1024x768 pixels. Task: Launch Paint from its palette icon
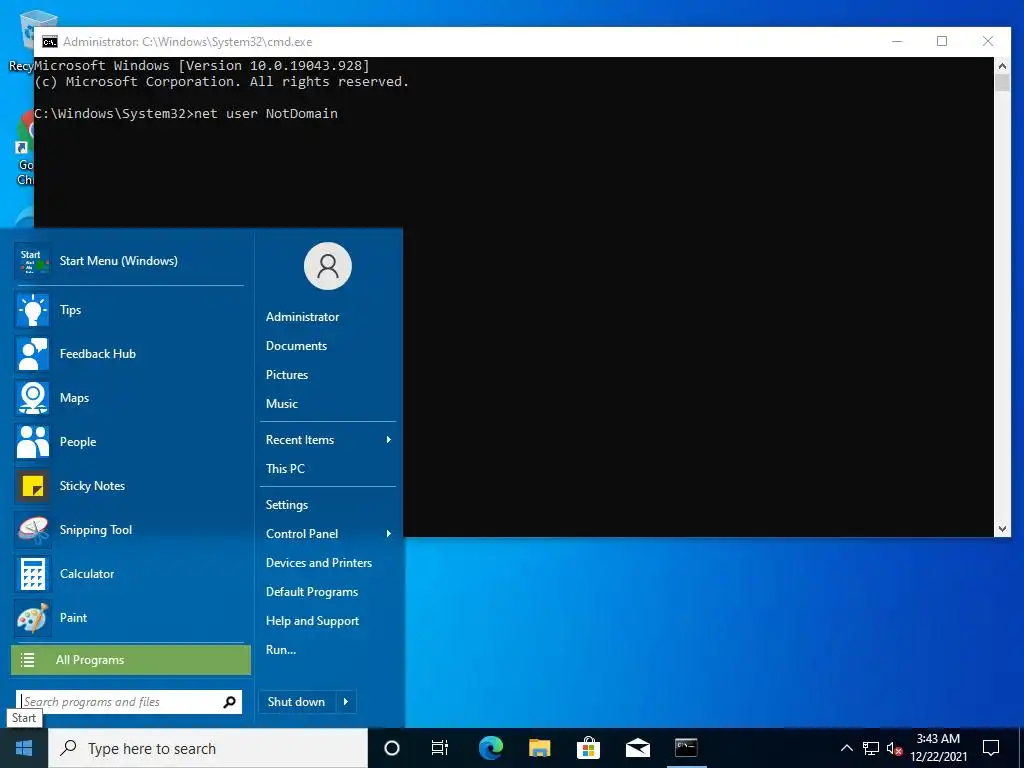click(x=33, y=618)
